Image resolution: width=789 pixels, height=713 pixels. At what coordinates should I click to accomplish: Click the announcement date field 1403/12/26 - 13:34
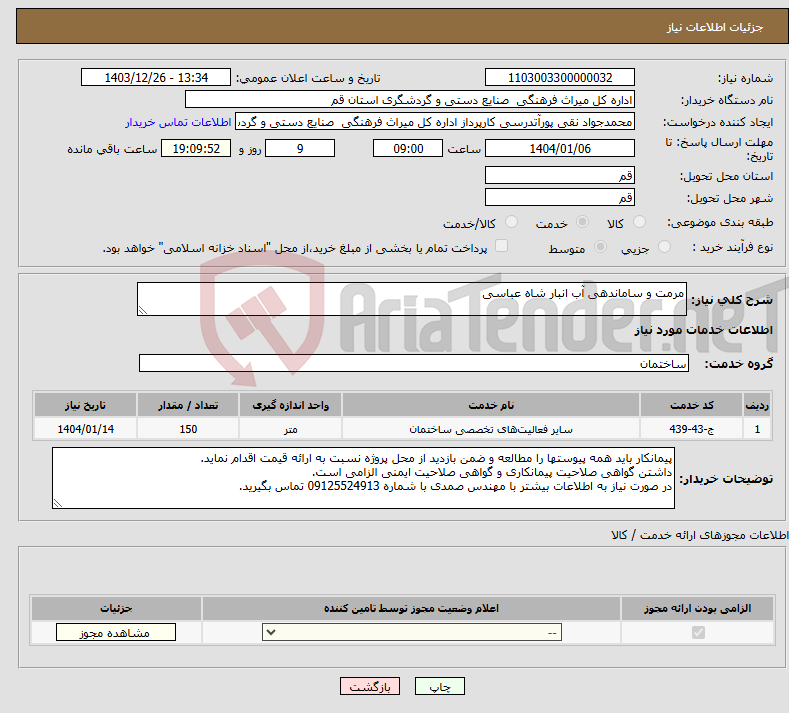tap(156, 77)
